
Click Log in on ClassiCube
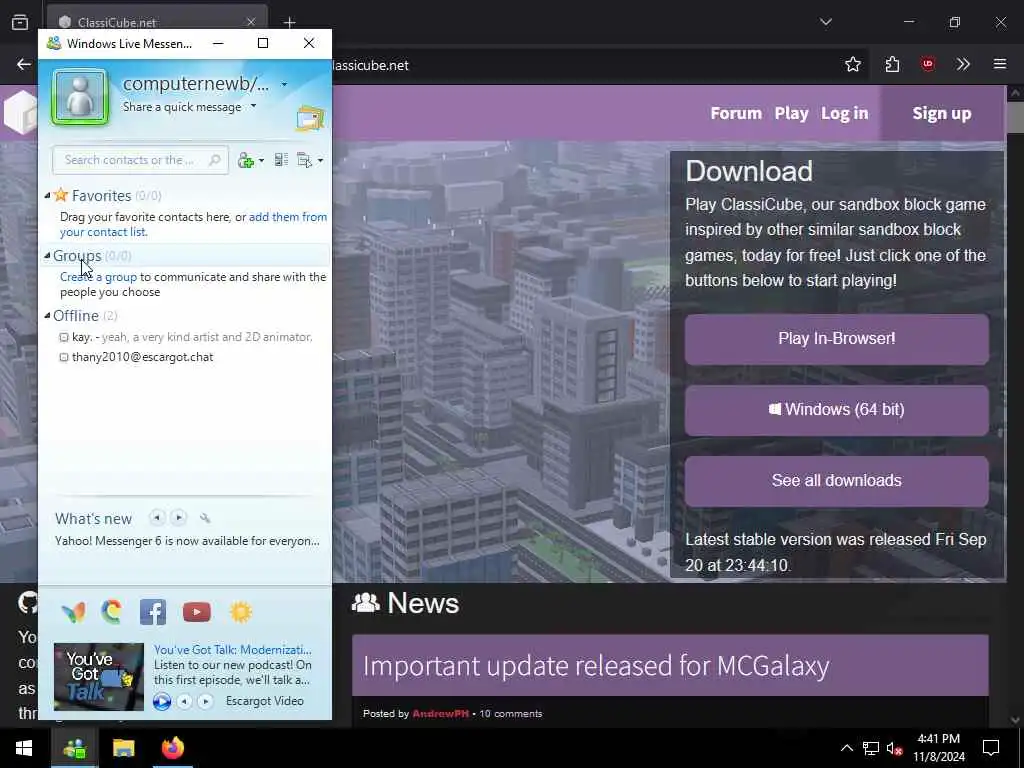(x=844, y=113)
